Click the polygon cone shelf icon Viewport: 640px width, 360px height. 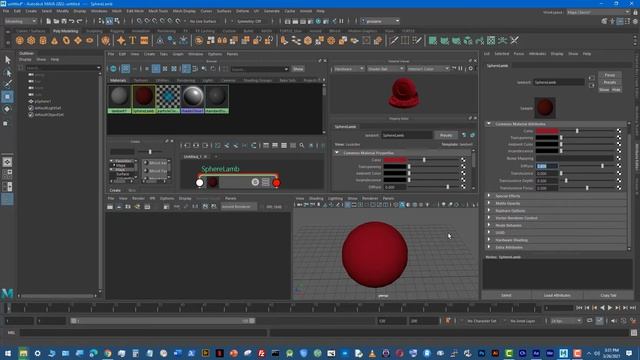click(x=54, y=40)
